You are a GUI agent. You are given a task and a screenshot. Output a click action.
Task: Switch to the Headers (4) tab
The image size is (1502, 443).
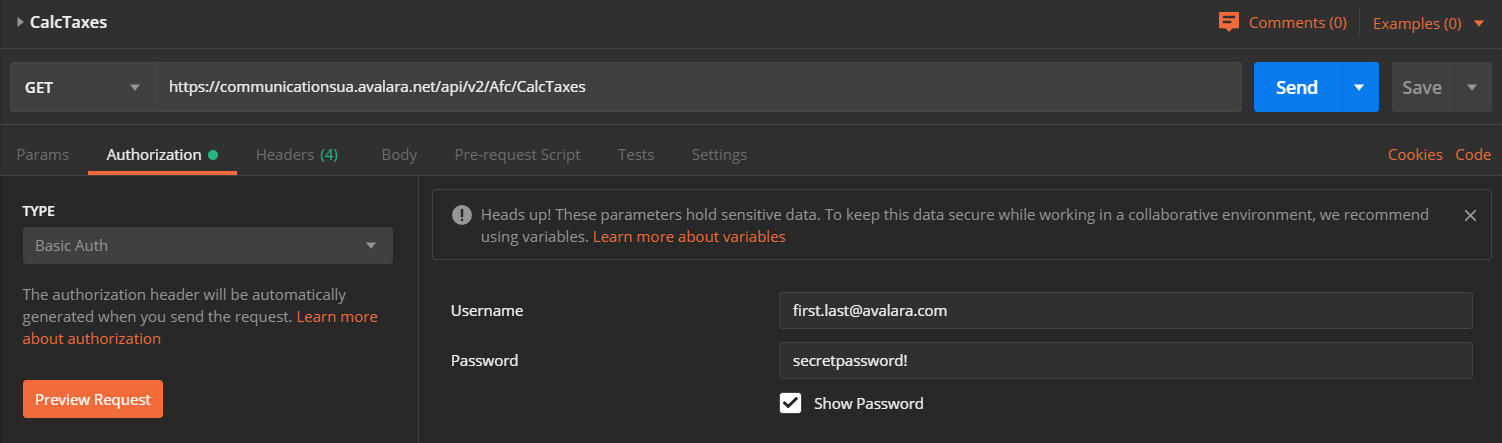[296, 155]
